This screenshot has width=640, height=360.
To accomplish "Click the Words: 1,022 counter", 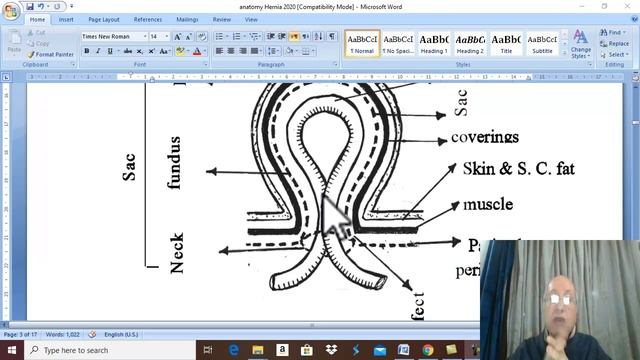I will point(62,334).
